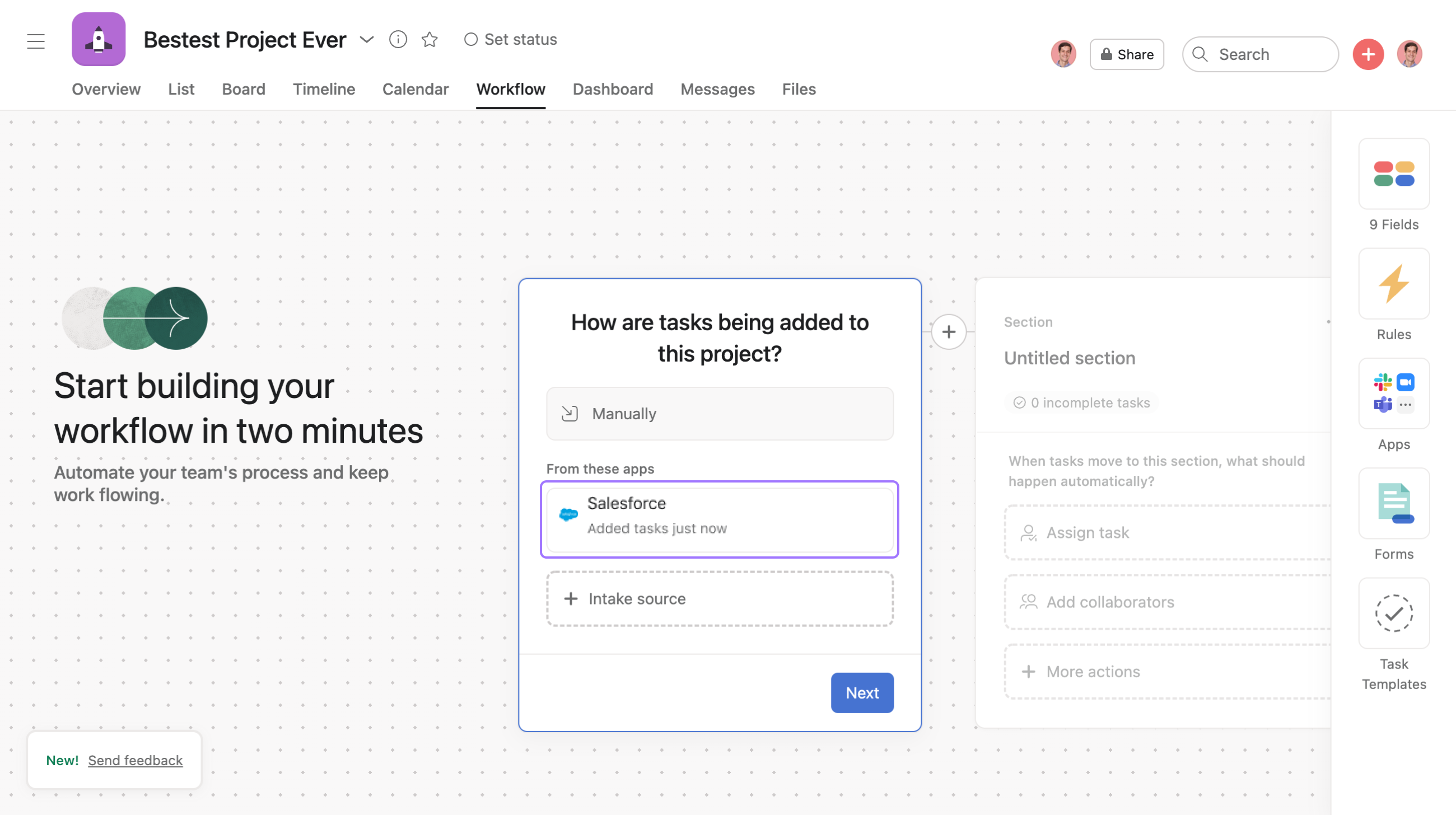Click the purple rocket project icon
Viewport: 1456px width, 815px height.
click(x=99, y=39)
